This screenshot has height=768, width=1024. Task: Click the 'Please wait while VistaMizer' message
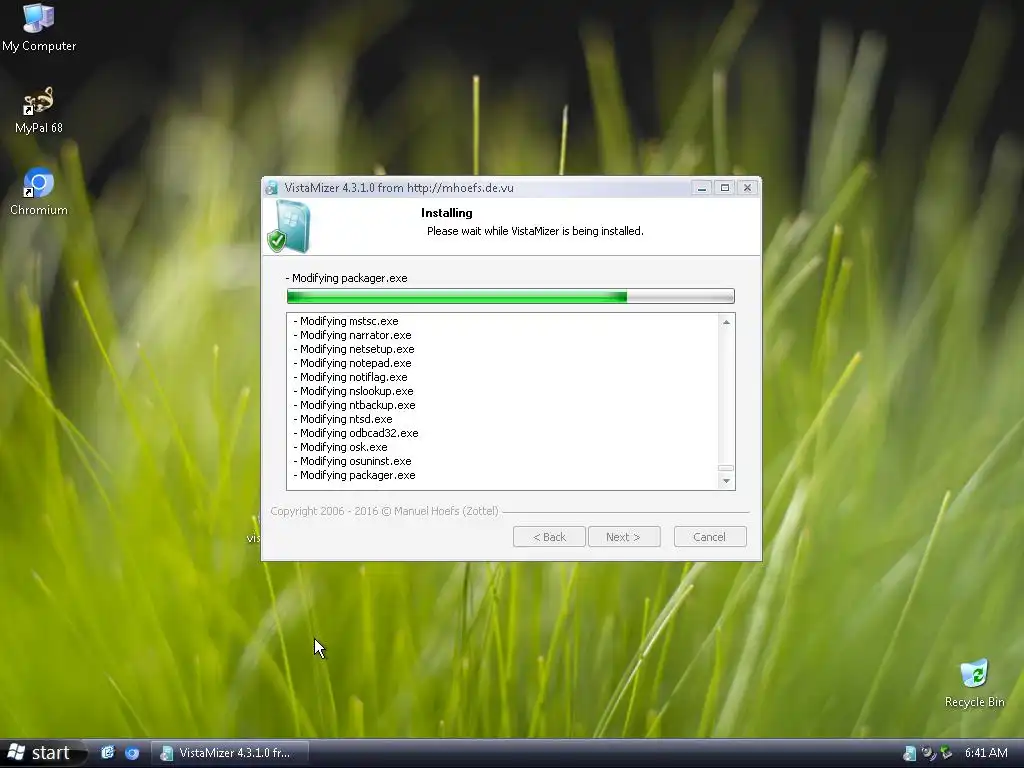[535, 231]
